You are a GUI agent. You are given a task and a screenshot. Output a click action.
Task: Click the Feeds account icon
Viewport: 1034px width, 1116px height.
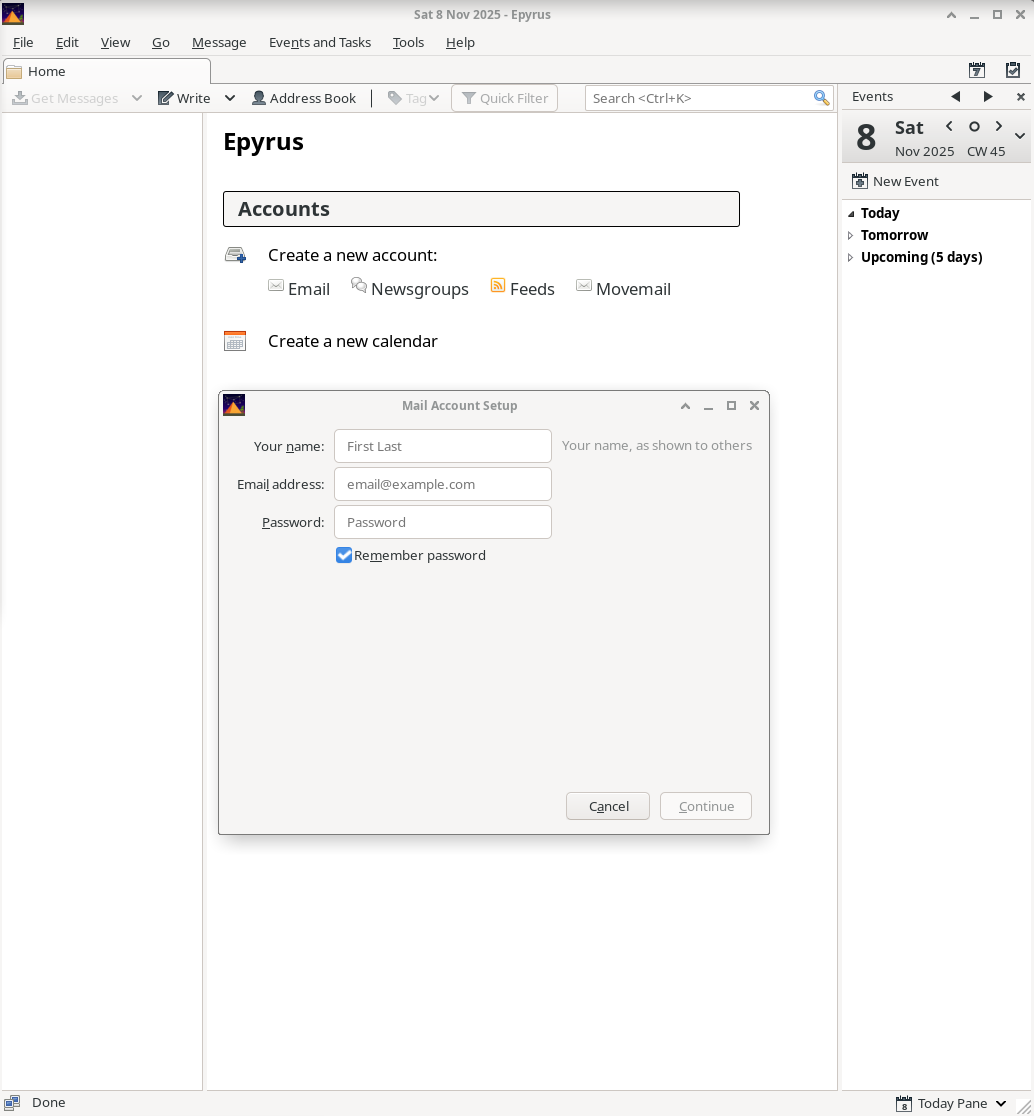[498, 286]
